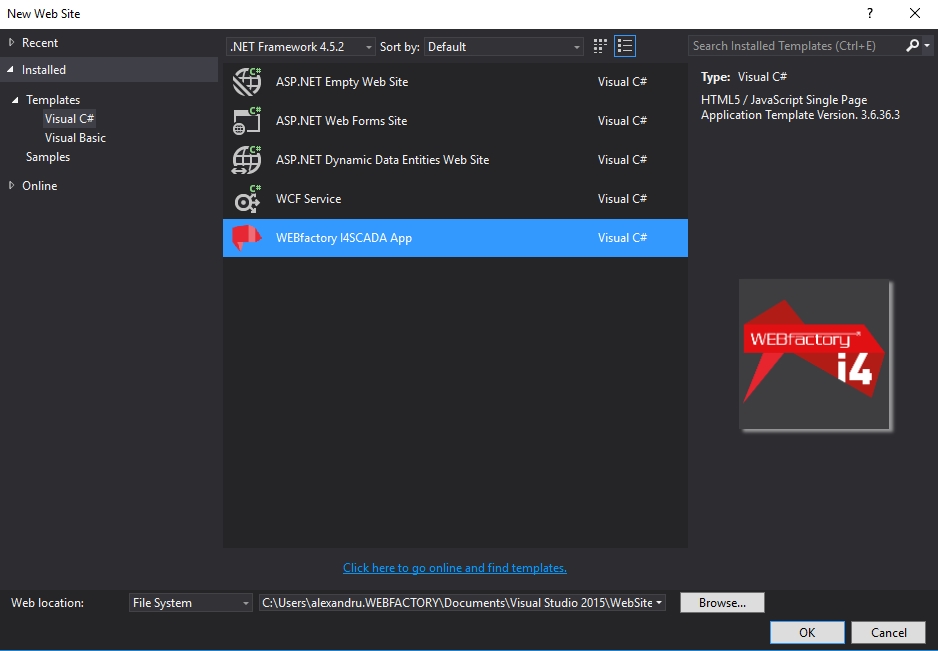
Task: Select the ASP.NET Web Forms Site template
Action: [x=455, y=121]
